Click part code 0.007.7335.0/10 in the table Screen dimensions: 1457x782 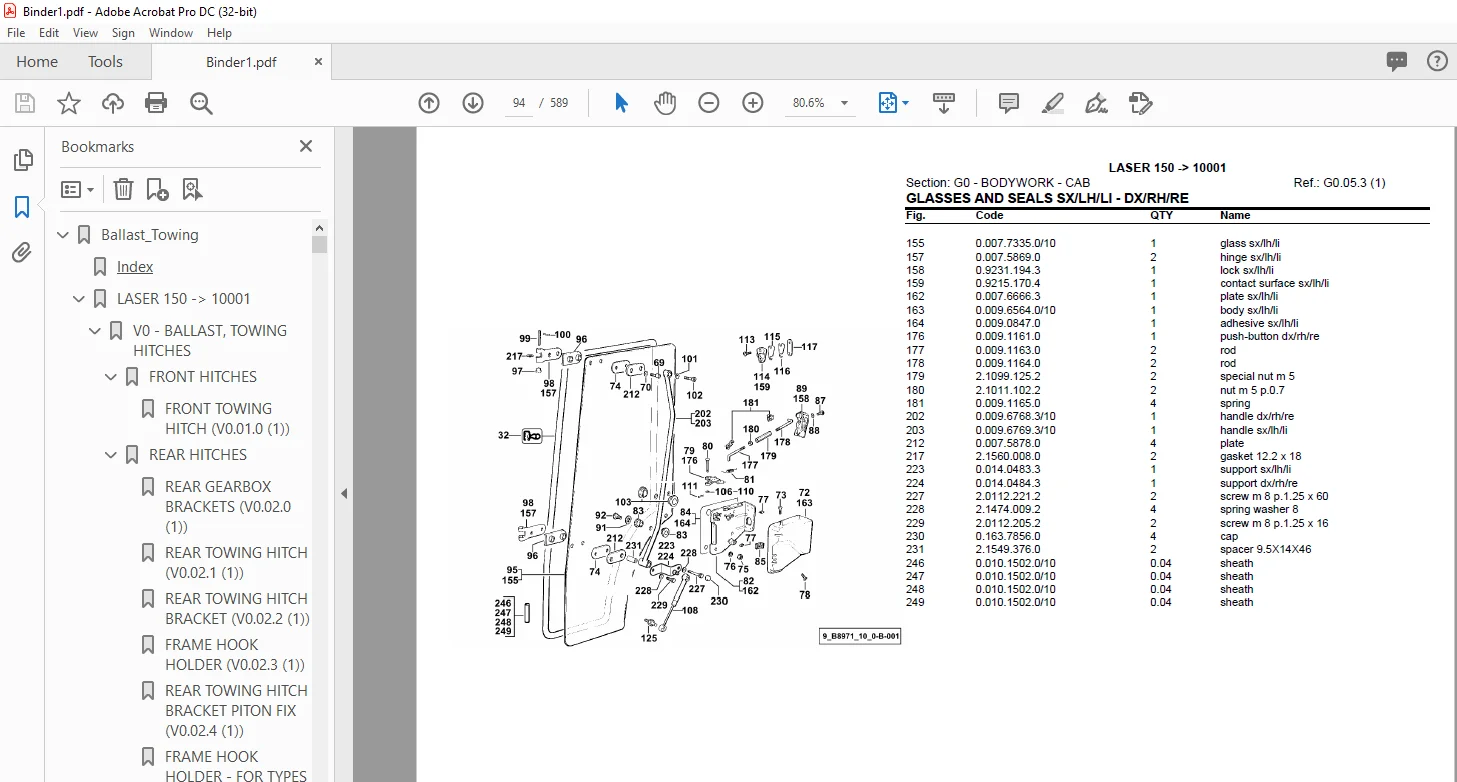coord(1015,244)
